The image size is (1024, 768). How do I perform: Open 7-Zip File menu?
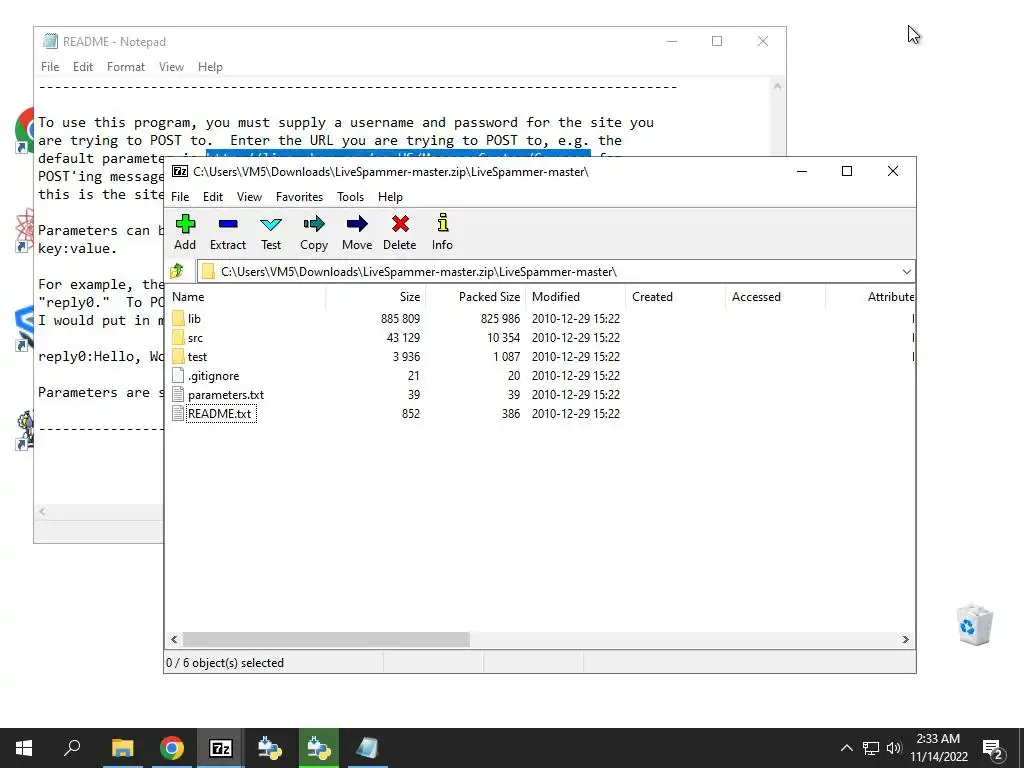coord(180,197)
